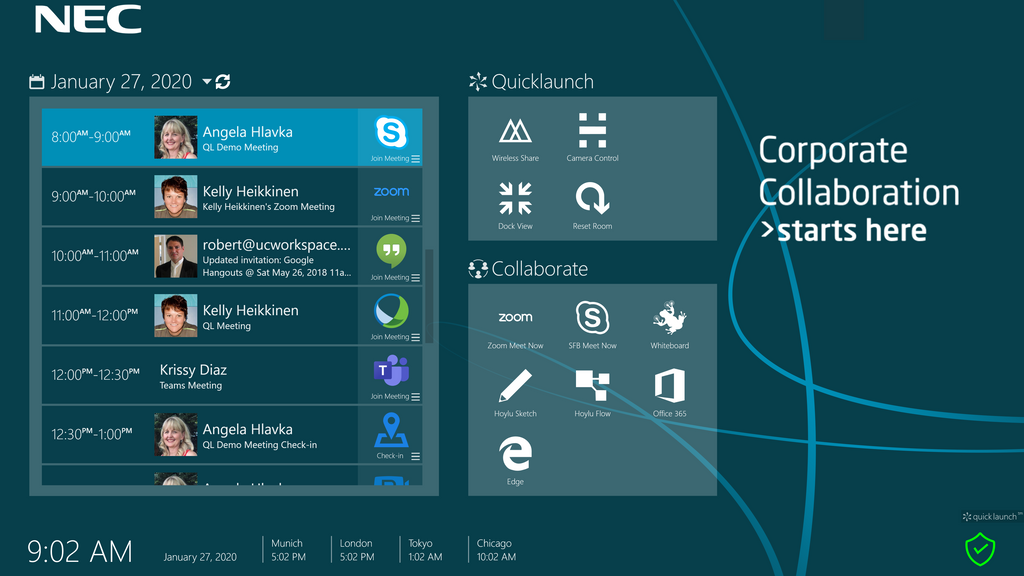Click the calendar icon beside the date

(x=37, y=82)
